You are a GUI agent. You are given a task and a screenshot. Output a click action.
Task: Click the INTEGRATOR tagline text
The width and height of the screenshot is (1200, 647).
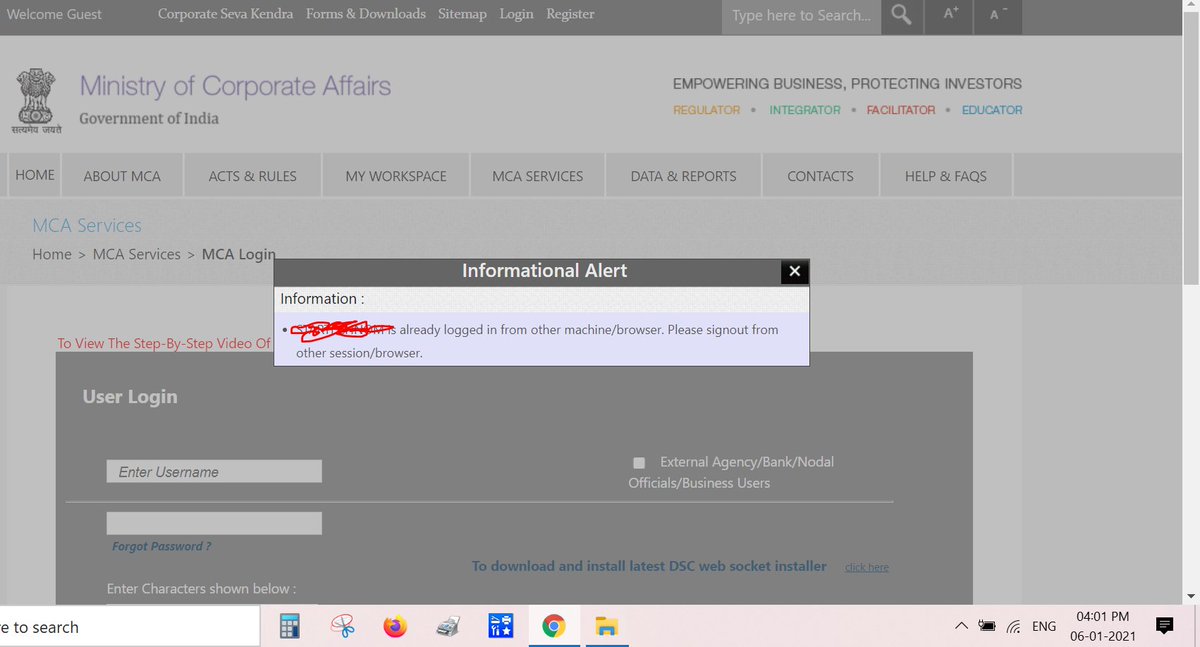click(805, 110)
